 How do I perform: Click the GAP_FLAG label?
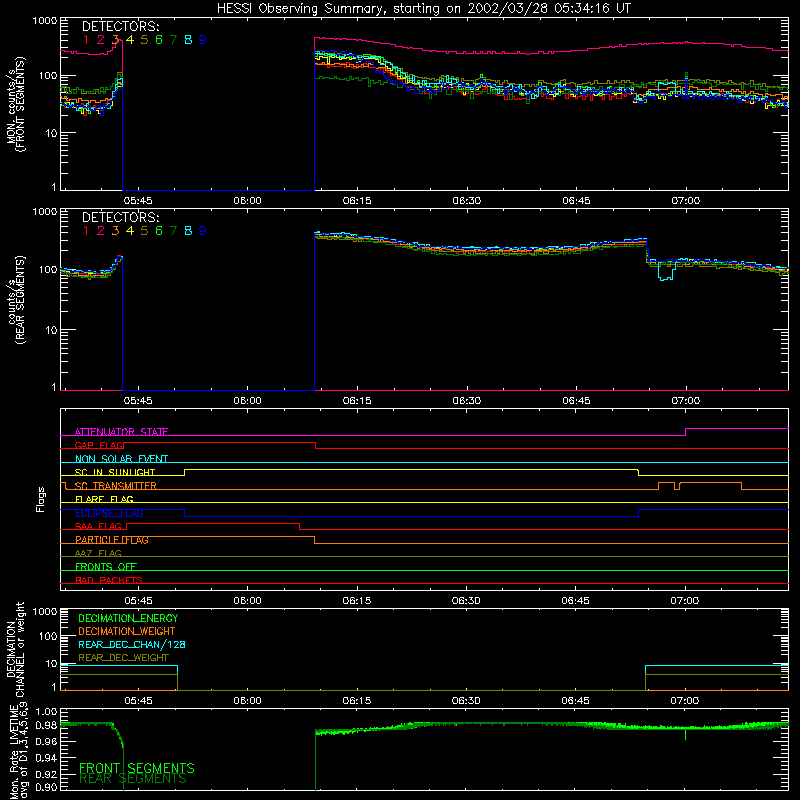point(99,445)
